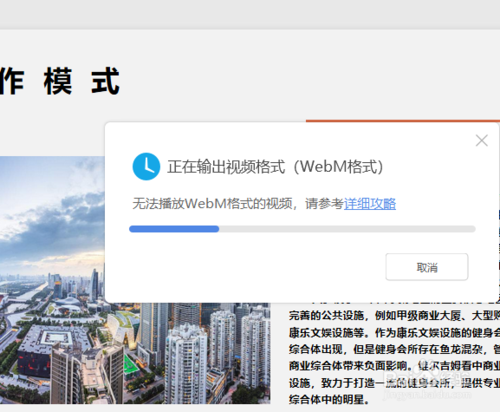
Task: Cancel the WebM video export
Action: 427,267
